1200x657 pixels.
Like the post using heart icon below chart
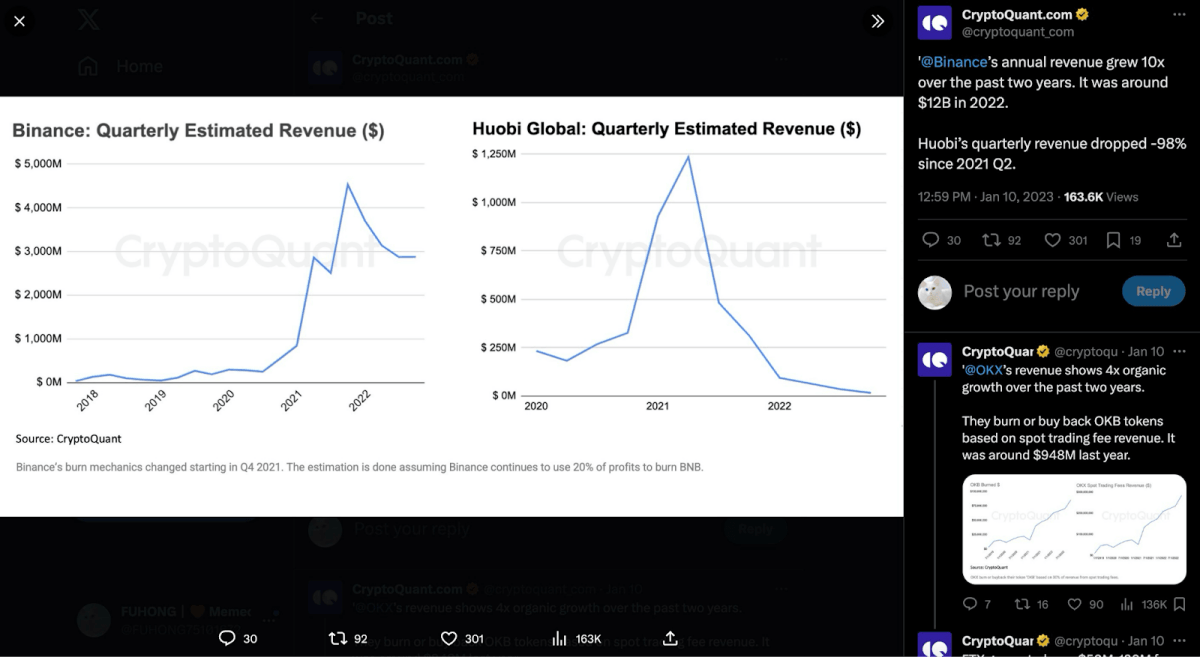pyautogui.click(x=448, y=638)
